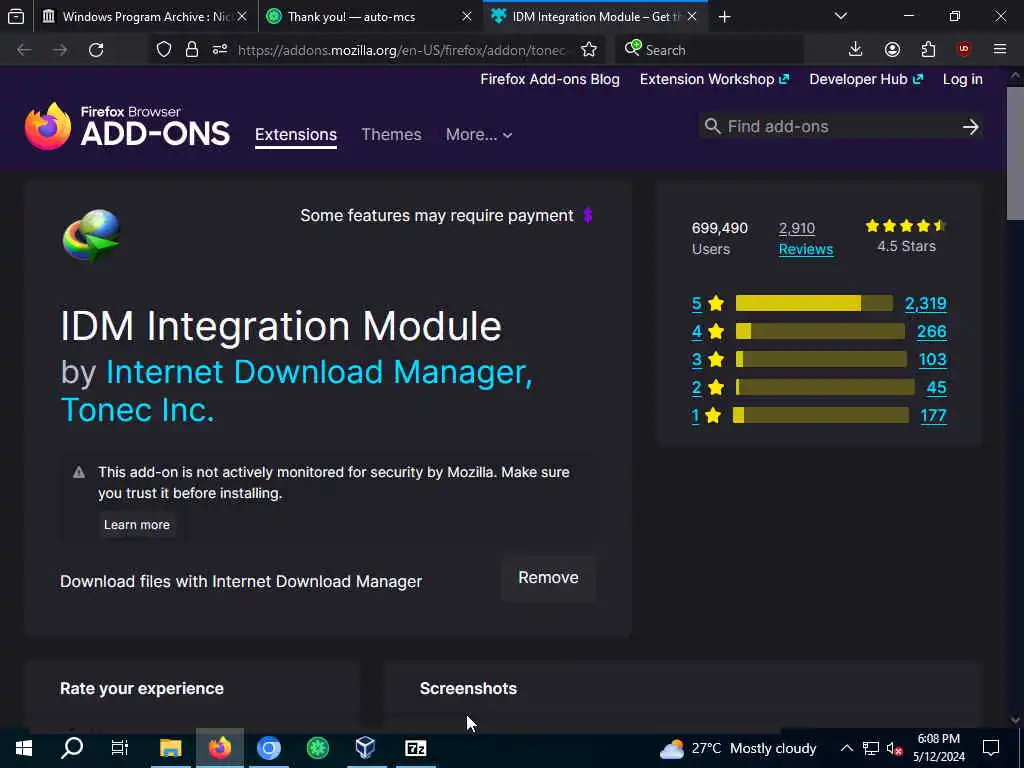
Task: Open File Explorer from taskbar
Action: point(170,748)
